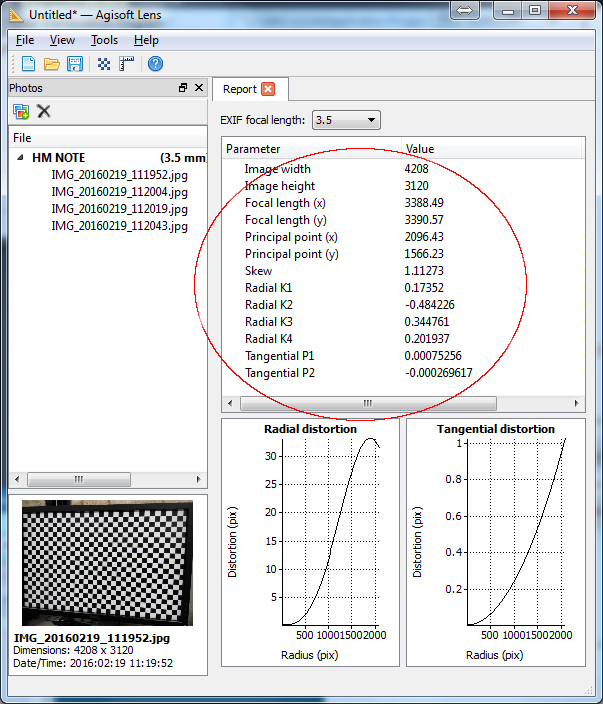Open the File menu

pyautogui.click(x=25, y=40)
